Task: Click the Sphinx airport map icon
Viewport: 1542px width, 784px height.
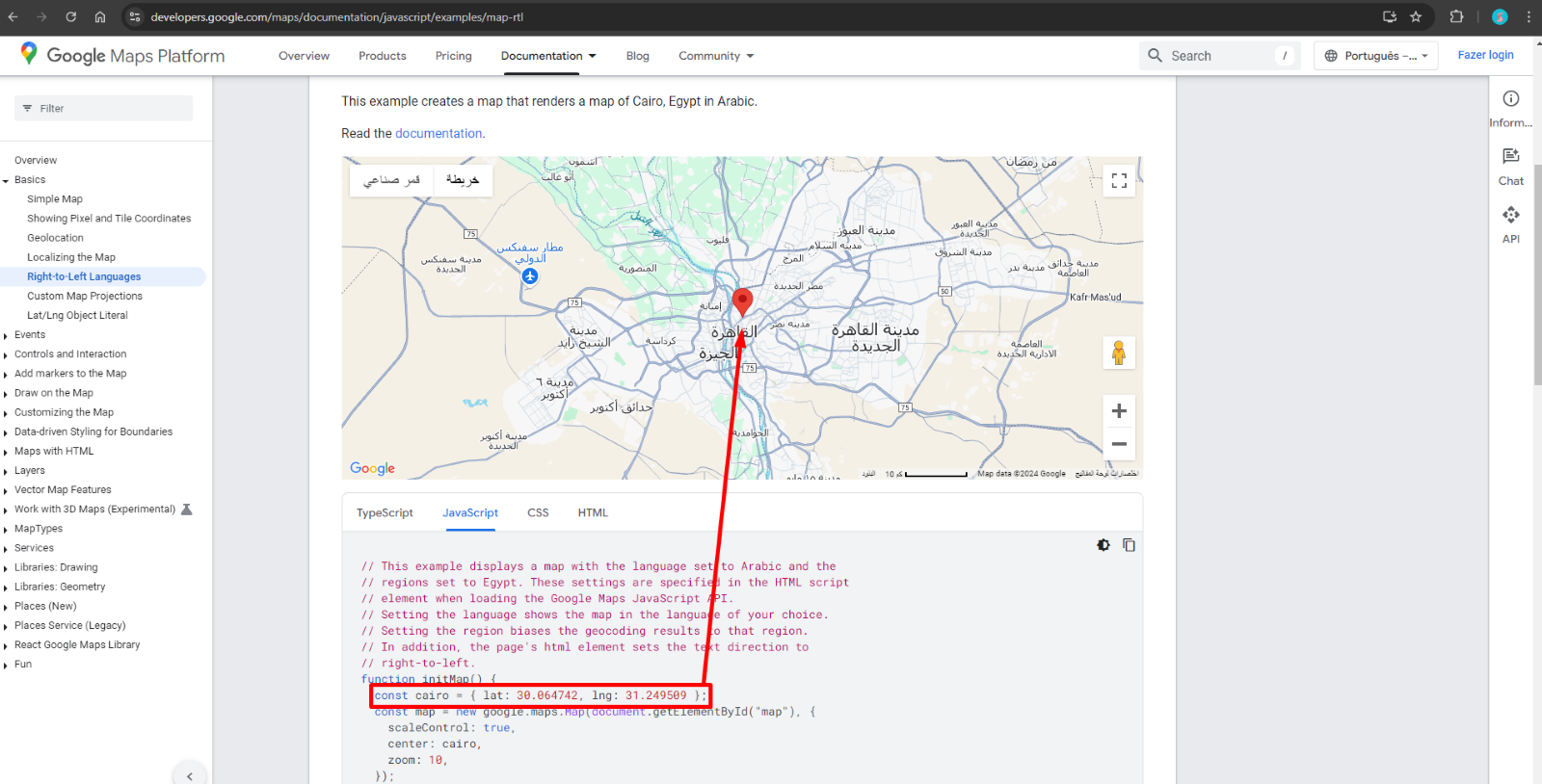Action: coord(529,276)
